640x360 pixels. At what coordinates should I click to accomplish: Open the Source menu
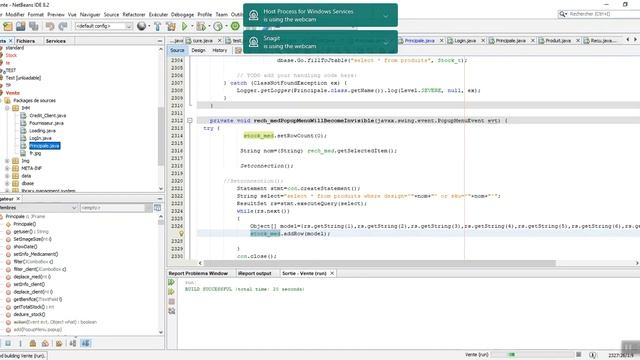111,14
